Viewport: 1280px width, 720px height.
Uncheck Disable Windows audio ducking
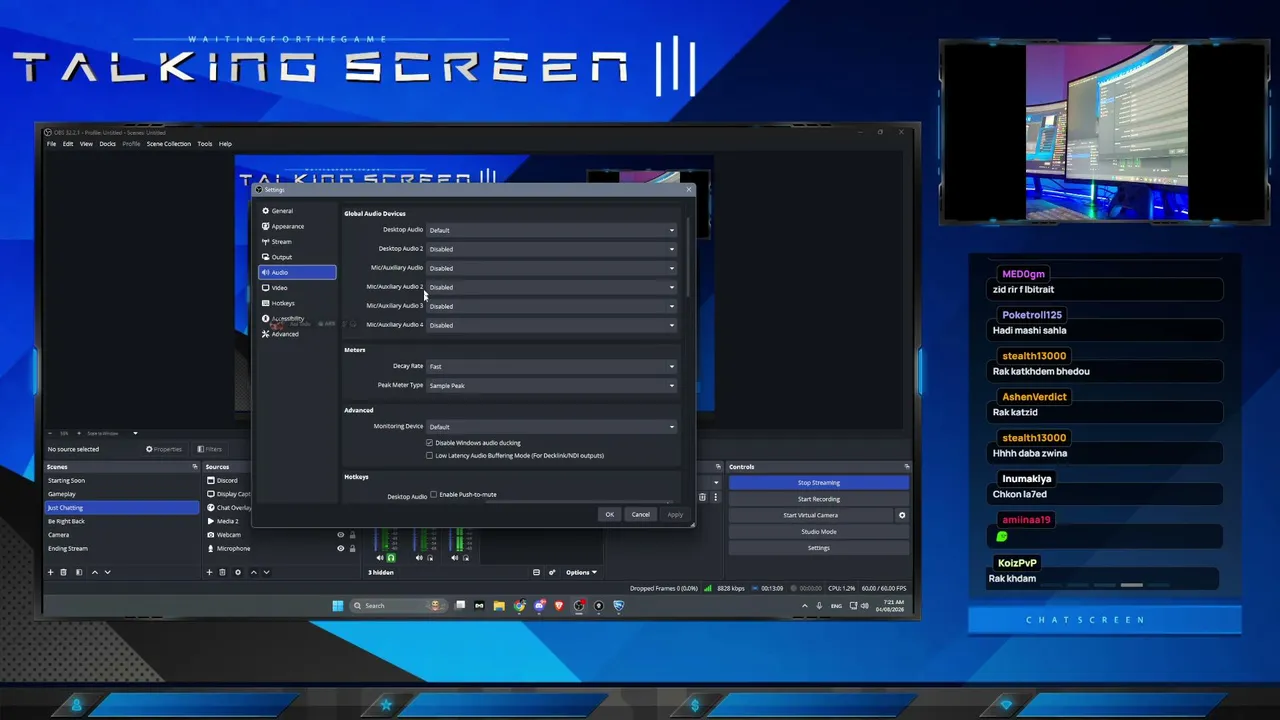[x=430, y=443]
